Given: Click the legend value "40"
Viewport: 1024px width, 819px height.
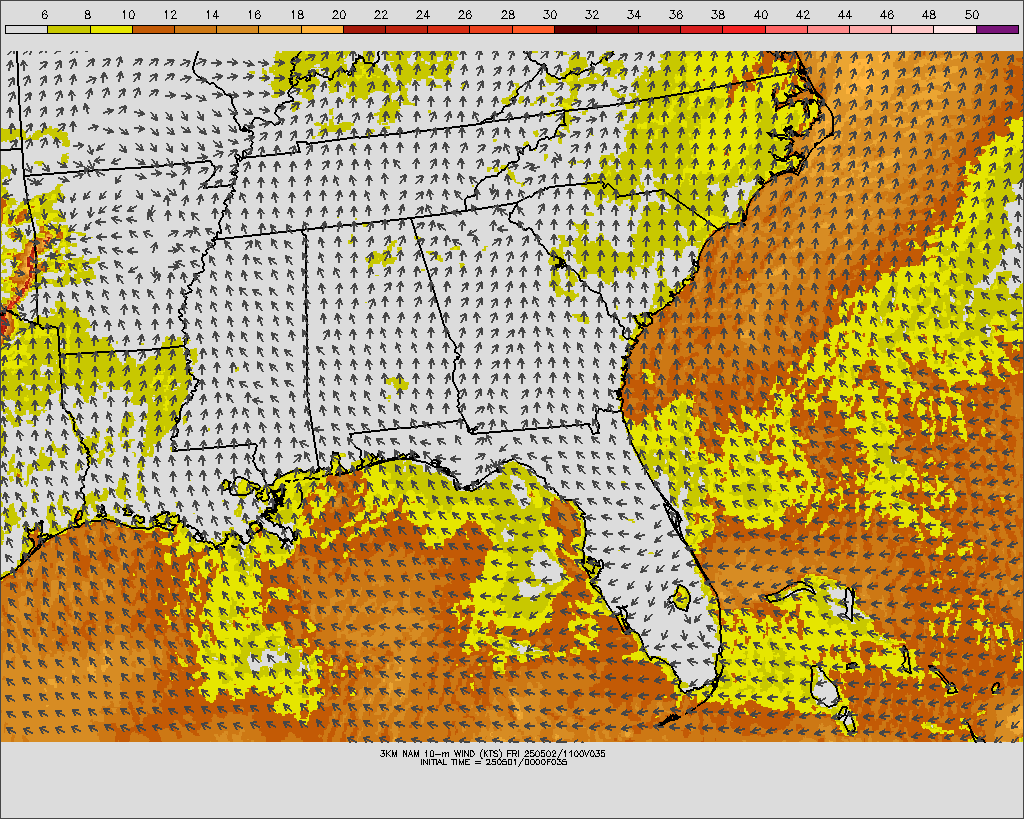Looking at the screenshot, I should pyautogui.click(x=760, y=14).
